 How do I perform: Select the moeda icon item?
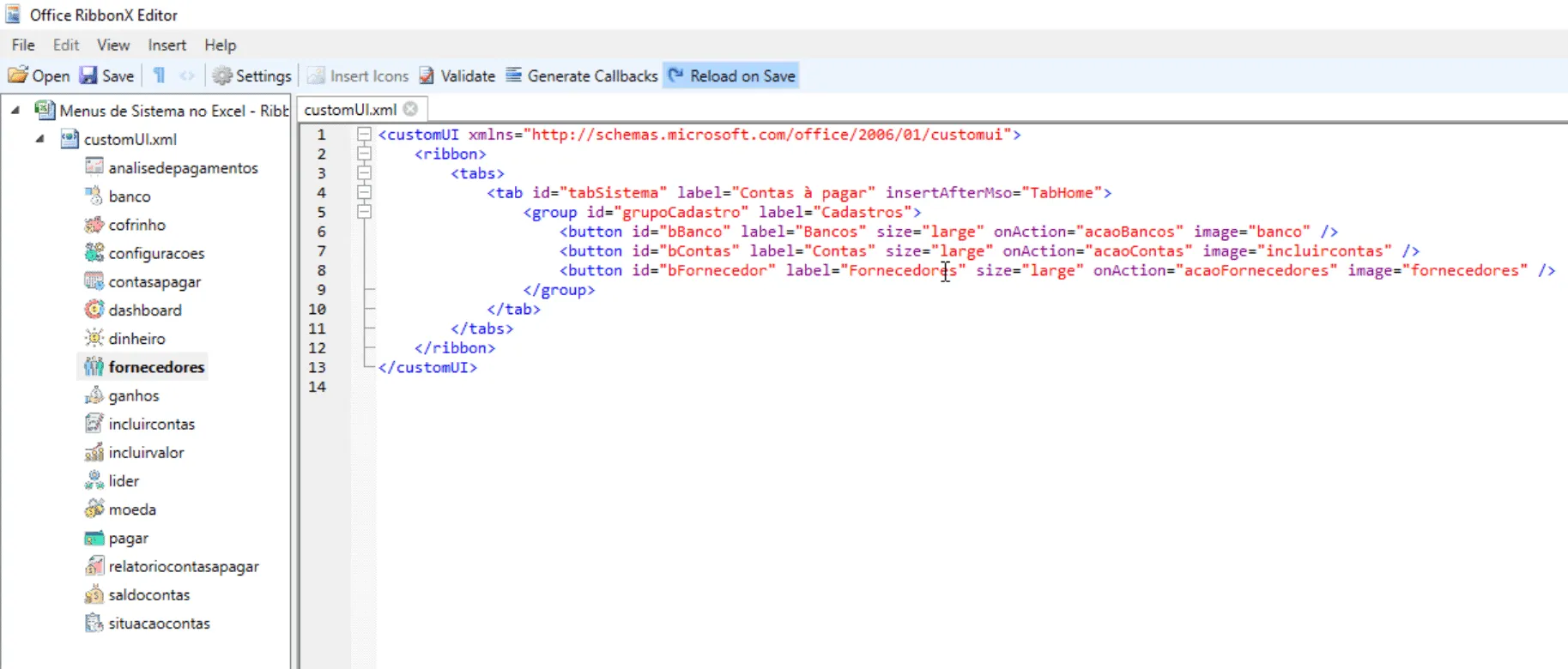120,509
